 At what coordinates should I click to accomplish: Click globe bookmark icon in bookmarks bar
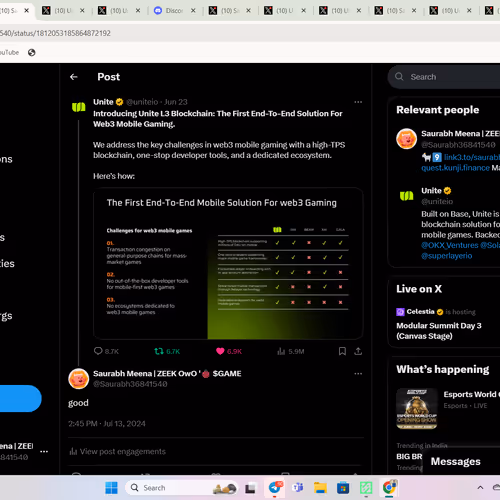(32, 52)
